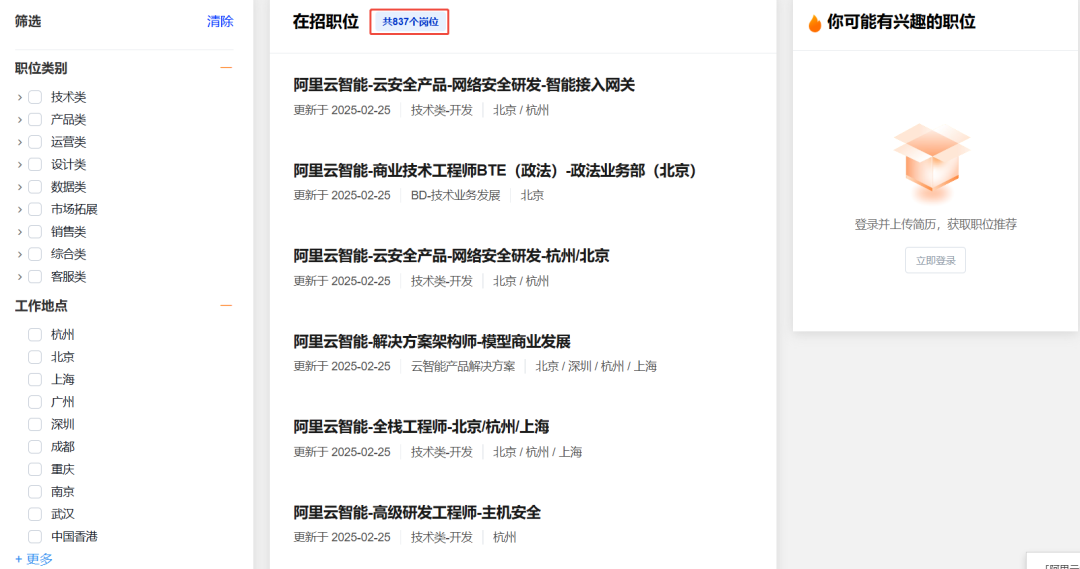Viewport: 1080px width, 569px height.
Task: Click the BD-技术业务发展 category text
Action: 456,196
